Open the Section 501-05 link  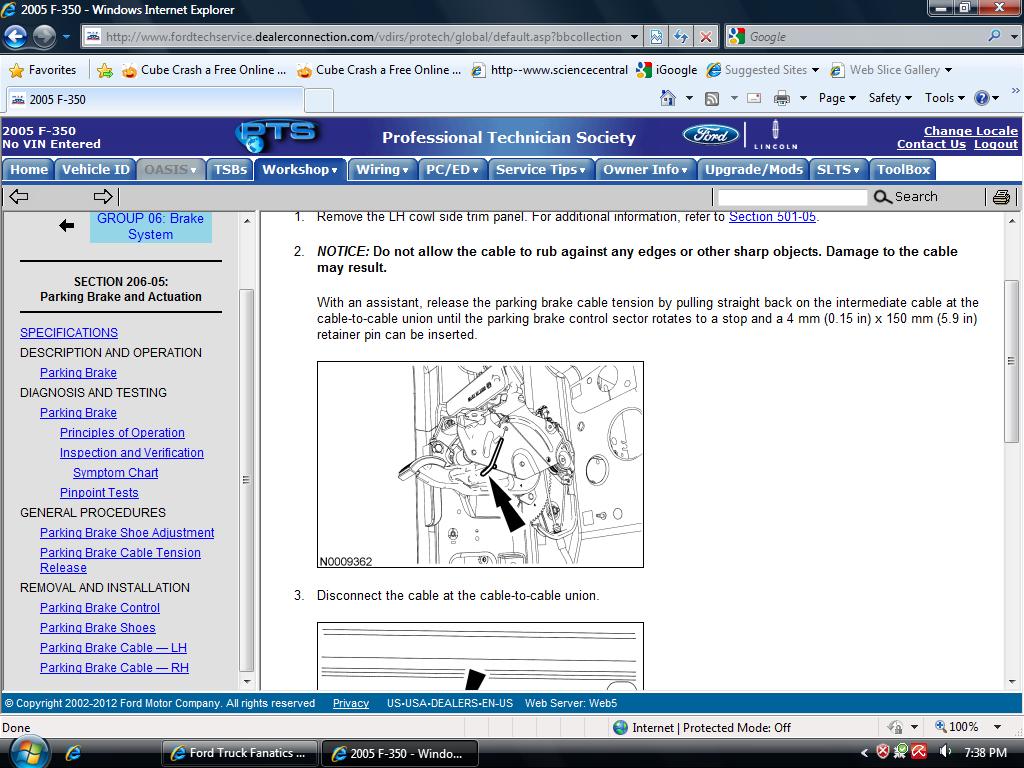(x=772, y=217)
